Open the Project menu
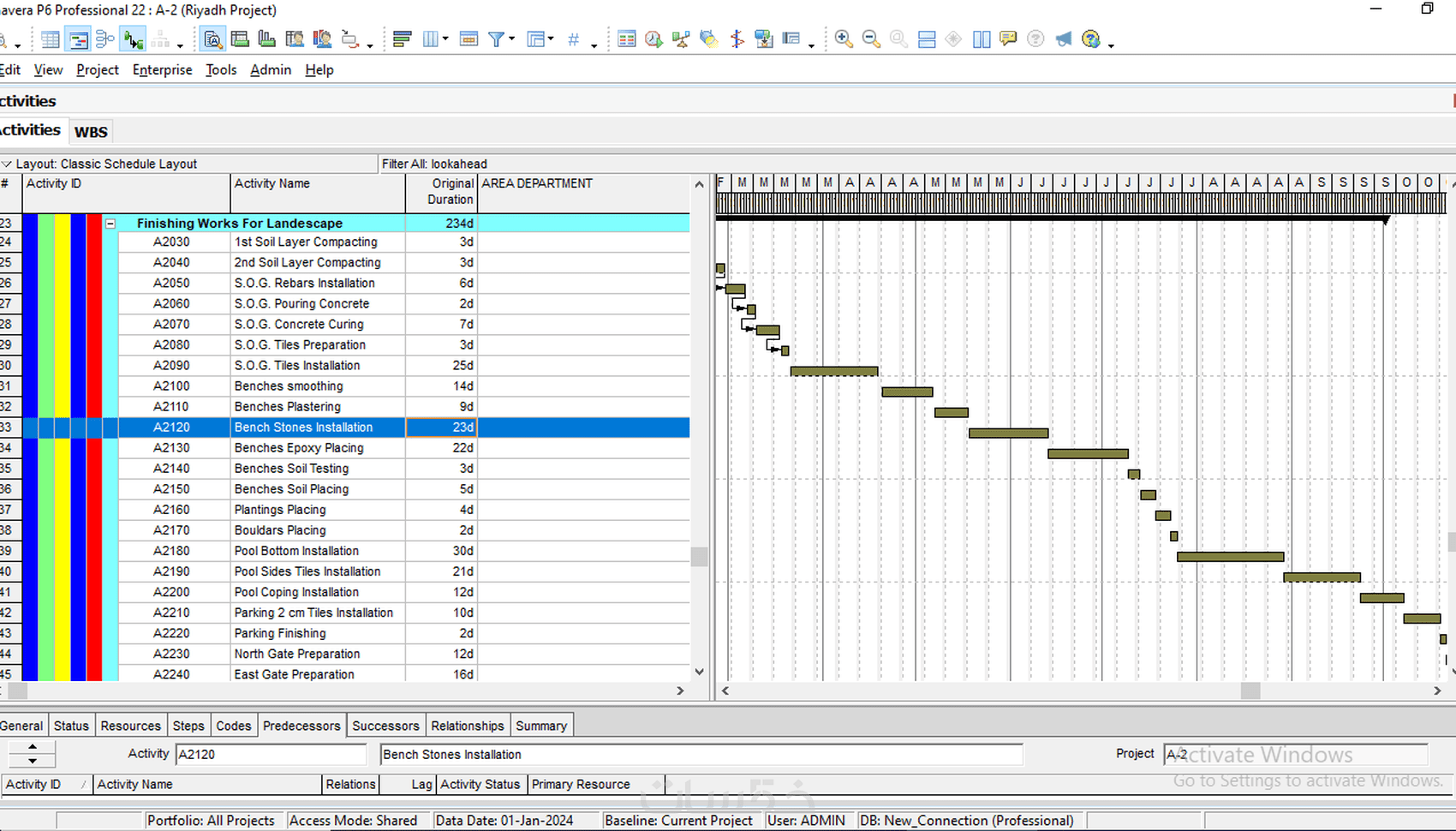1456x831 pixels. click(x=98, y=70)
